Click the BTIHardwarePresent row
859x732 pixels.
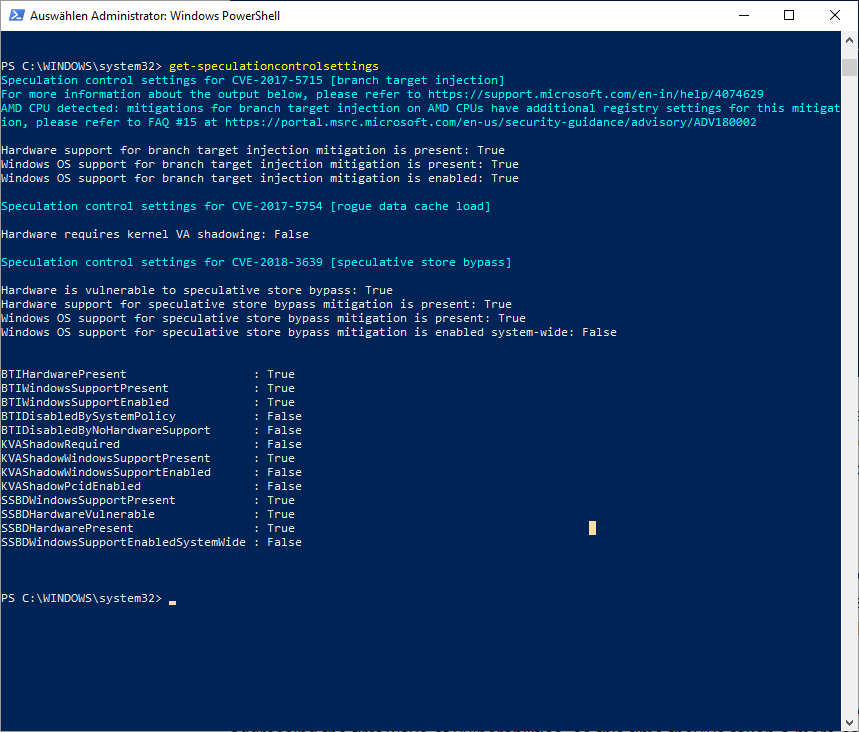point(147,374)
